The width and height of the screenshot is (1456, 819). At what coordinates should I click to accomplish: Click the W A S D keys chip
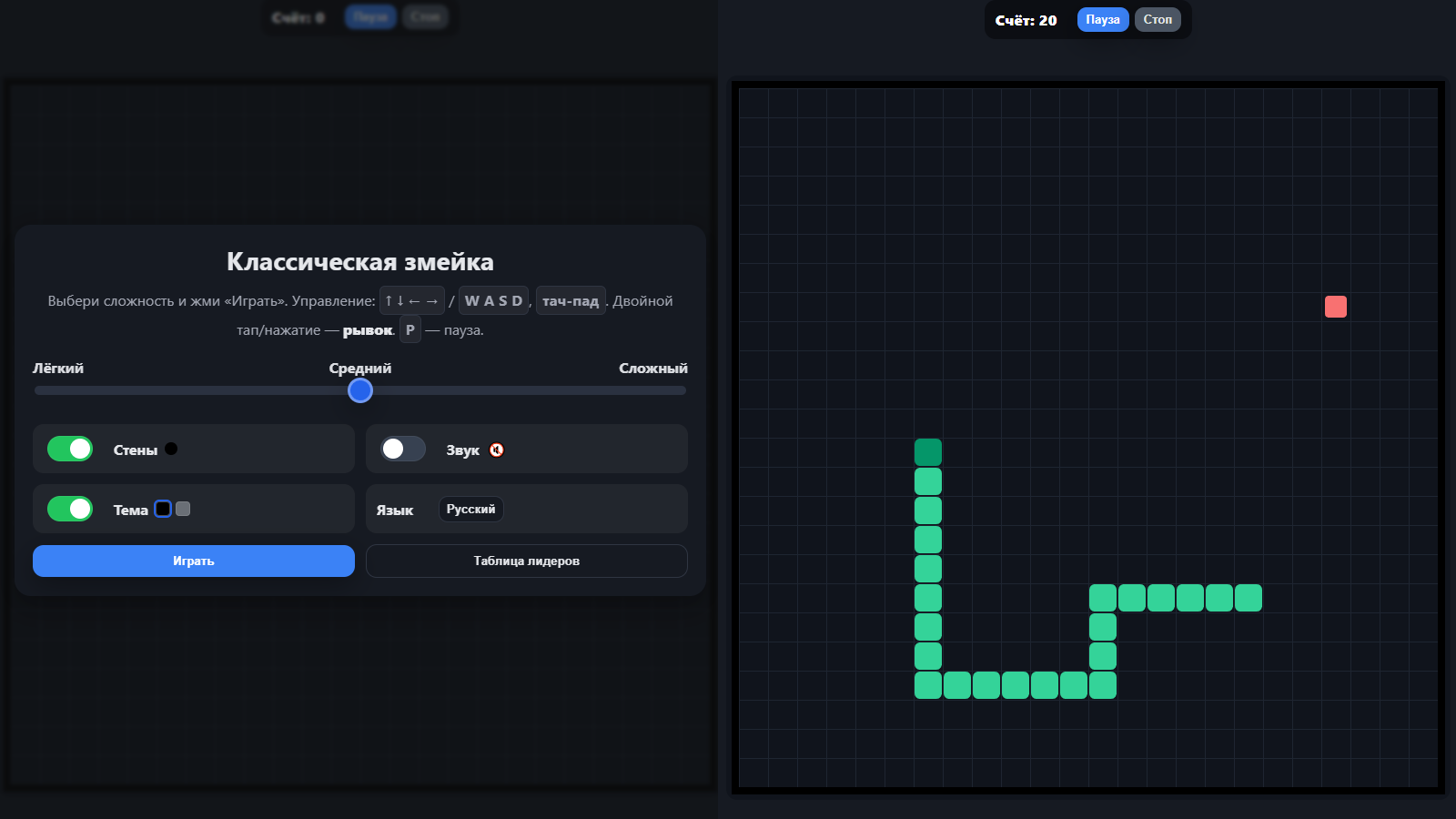click(x=493, y=299)
